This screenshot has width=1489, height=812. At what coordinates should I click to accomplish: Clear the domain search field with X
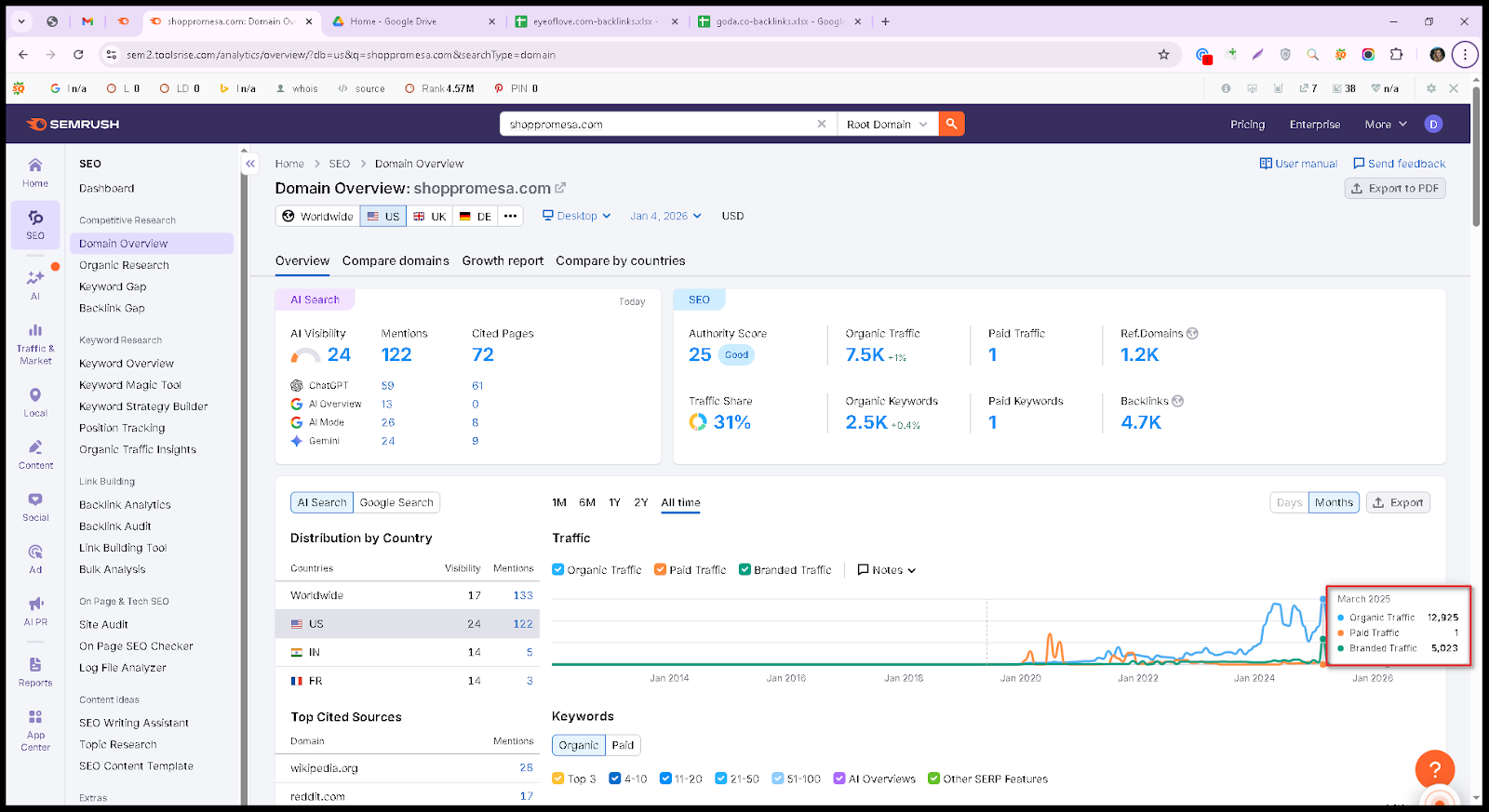pyautogui.click(x=822, y=124)
